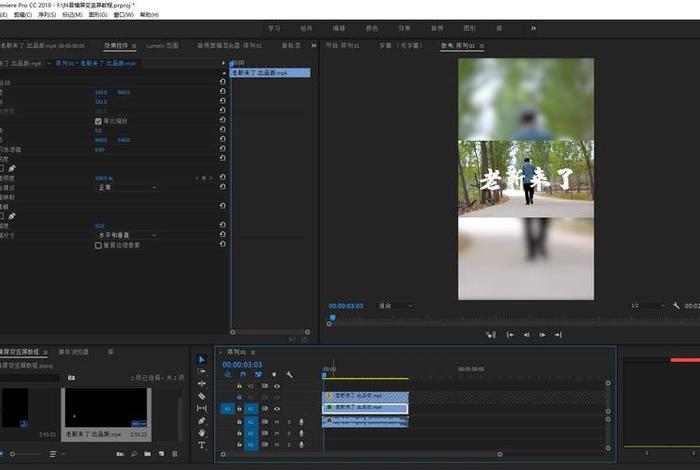Toggle sync lock on track V1
The image size is (700, 470).
click(x=265, y=409)
